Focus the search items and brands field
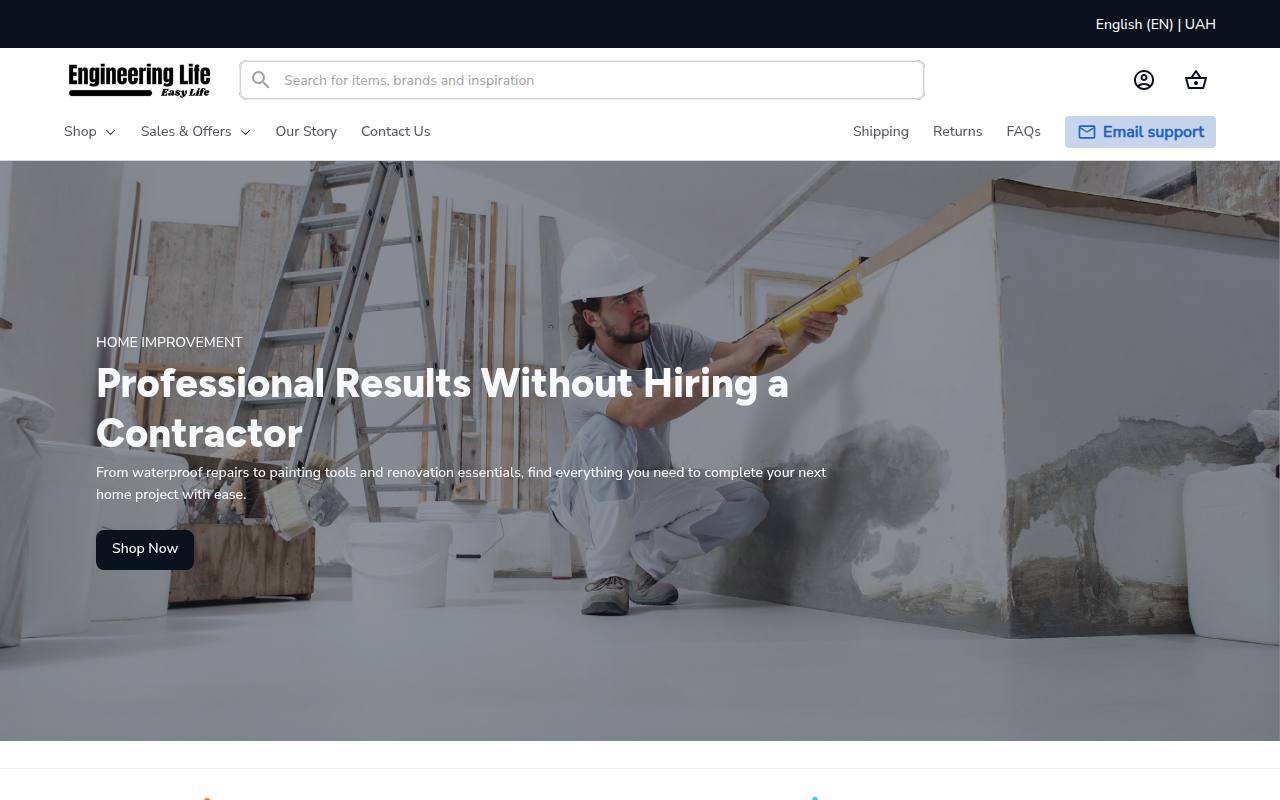Screen dimensions: 1280x800 [x=582, y=80]
